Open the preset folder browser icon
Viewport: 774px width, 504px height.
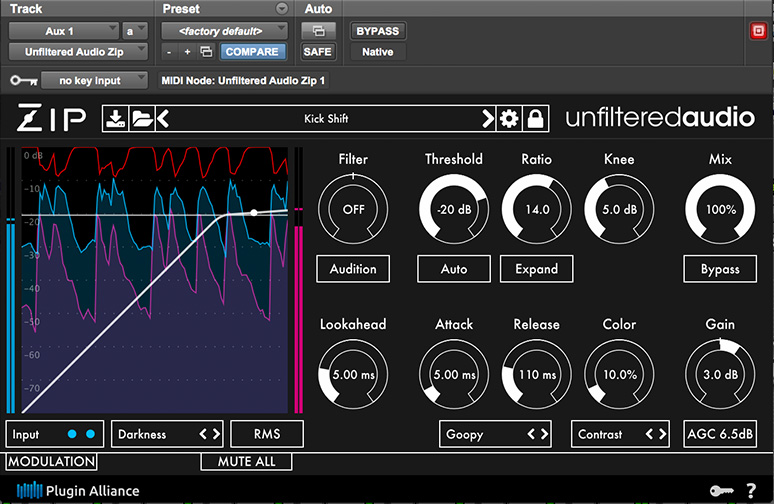(x=142, y=119)
